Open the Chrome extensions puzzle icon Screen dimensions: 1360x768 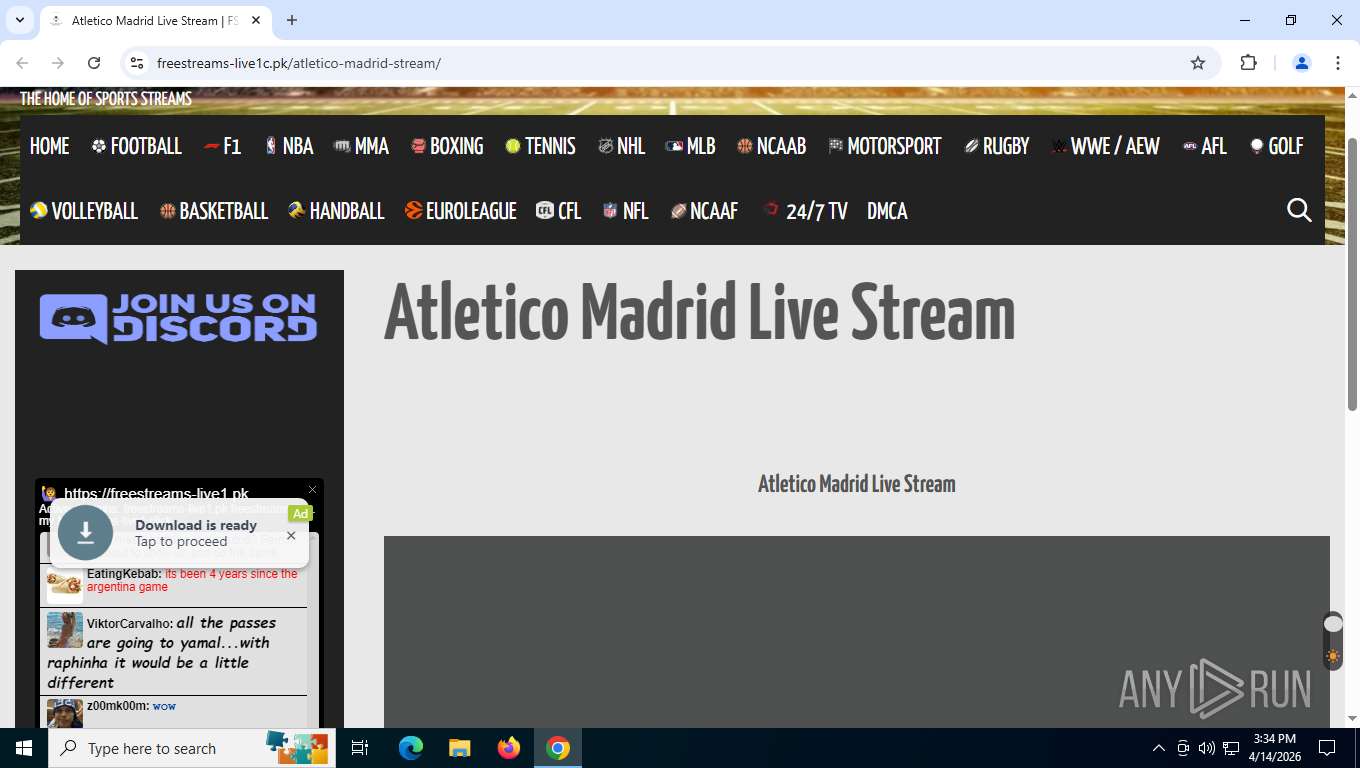tap(1248, 63)
